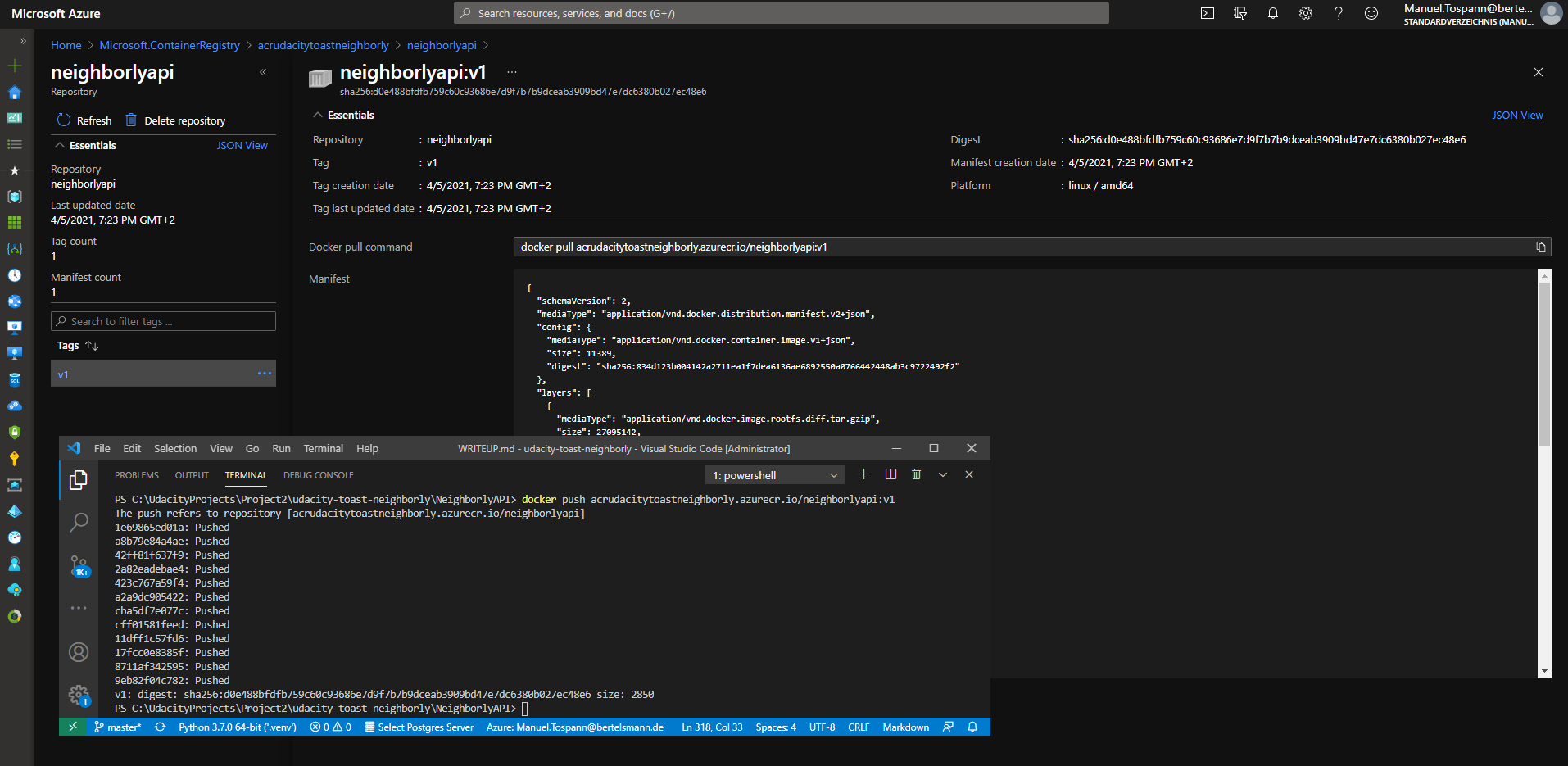Screen dimensions: 1568x766
Task: Open Azure notifications bell
Action: [1273, 13]
